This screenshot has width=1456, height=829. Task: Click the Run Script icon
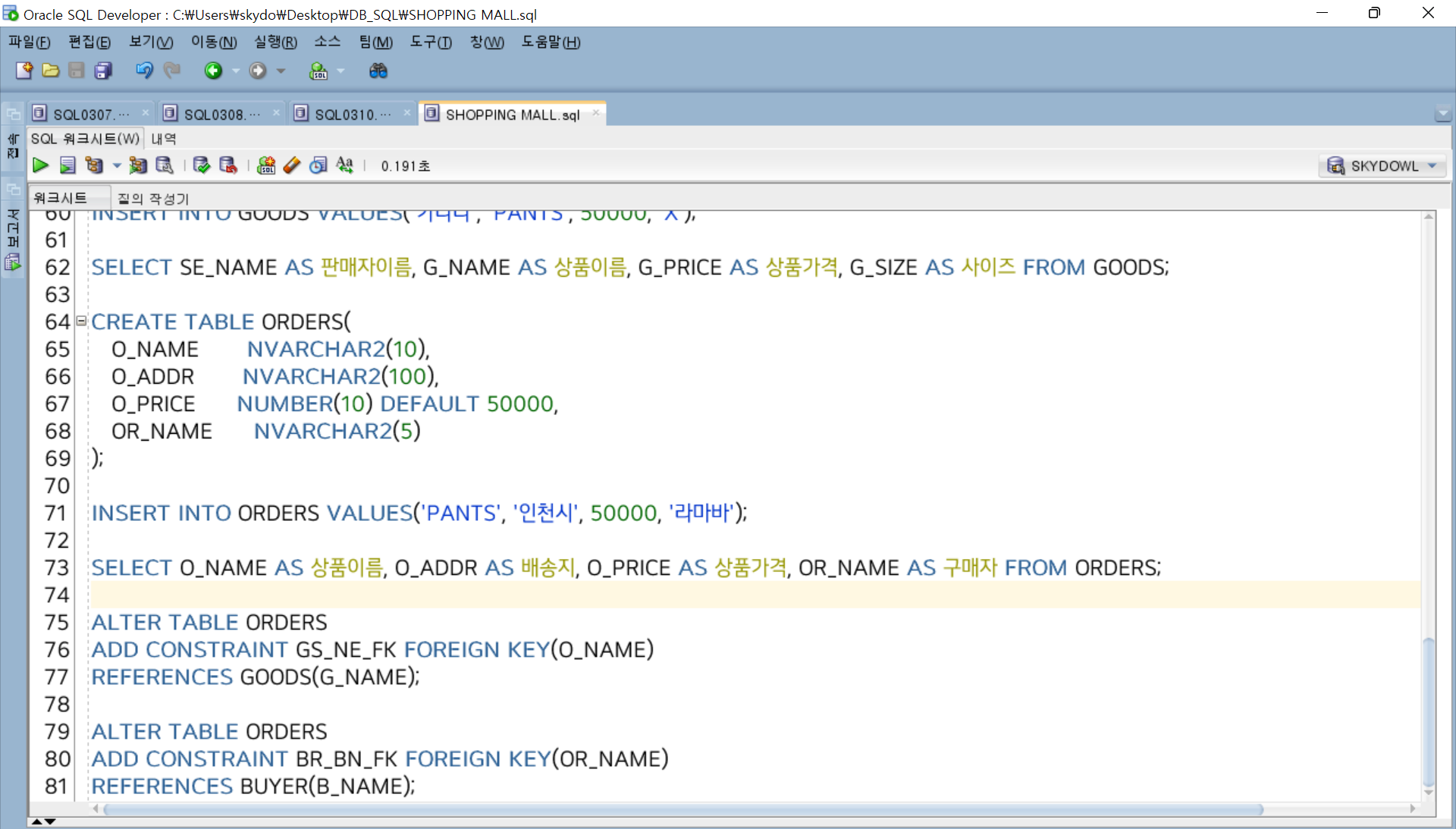click(x=67, y=165)
